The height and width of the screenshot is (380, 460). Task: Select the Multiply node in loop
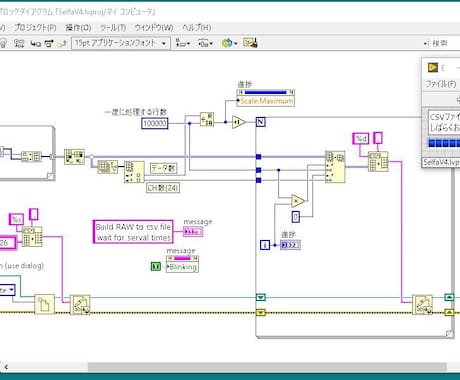tap(298, 201)
